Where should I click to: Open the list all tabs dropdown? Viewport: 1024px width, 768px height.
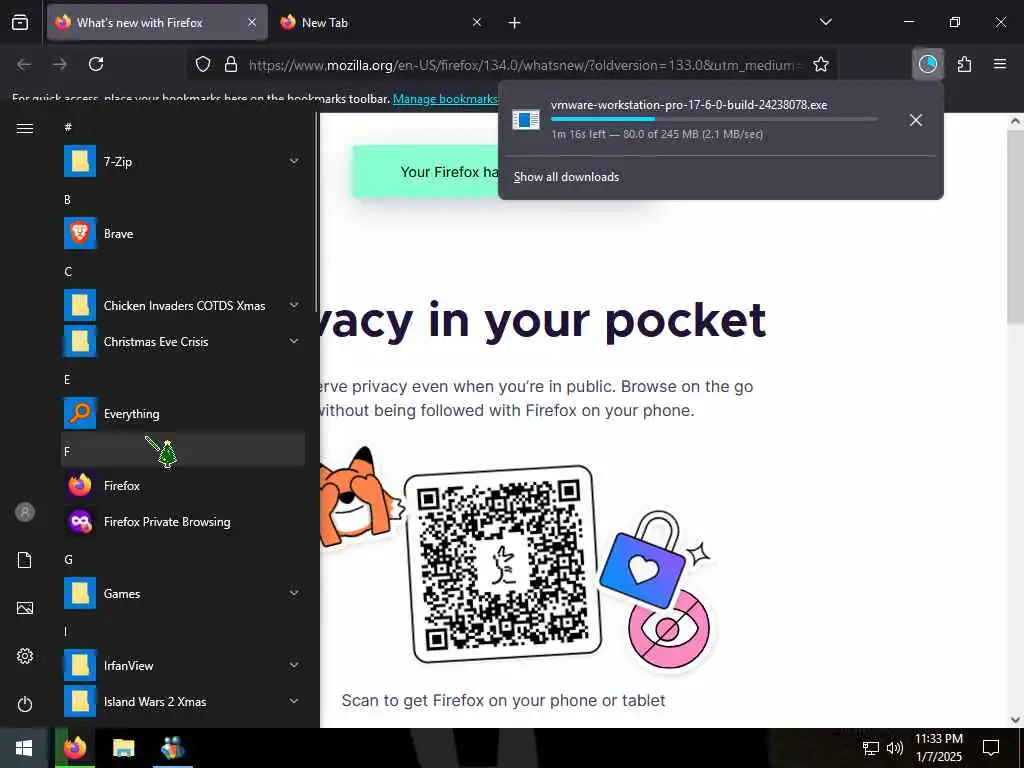[825, 23]
